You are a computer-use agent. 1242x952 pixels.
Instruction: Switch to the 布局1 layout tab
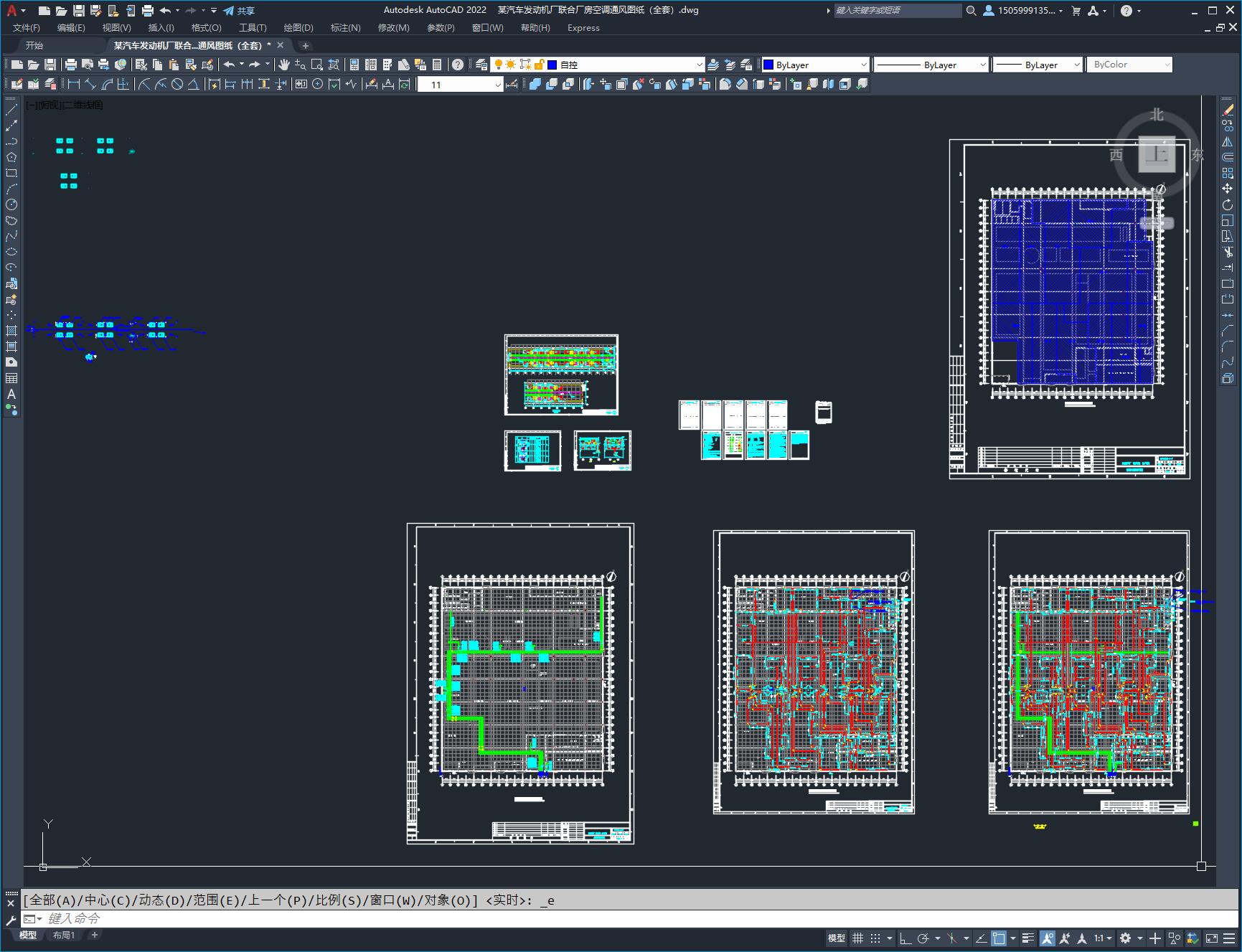64,935
